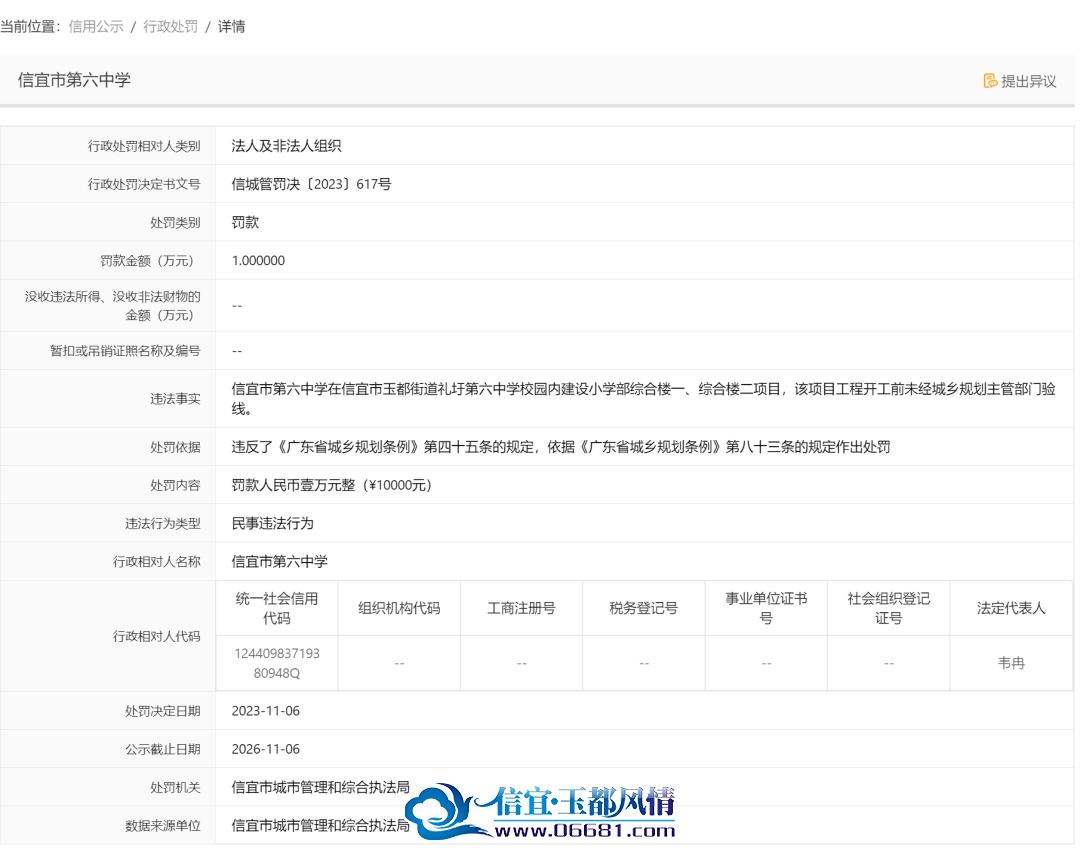
Task: Select decision date 2023-11-06
Action: (266, 712)
